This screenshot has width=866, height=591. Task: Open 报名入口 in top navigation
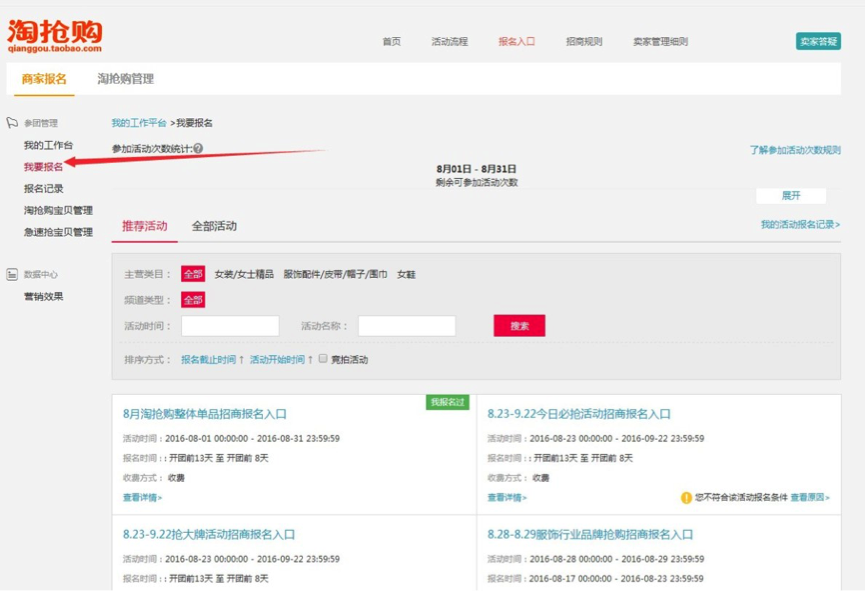516,41
